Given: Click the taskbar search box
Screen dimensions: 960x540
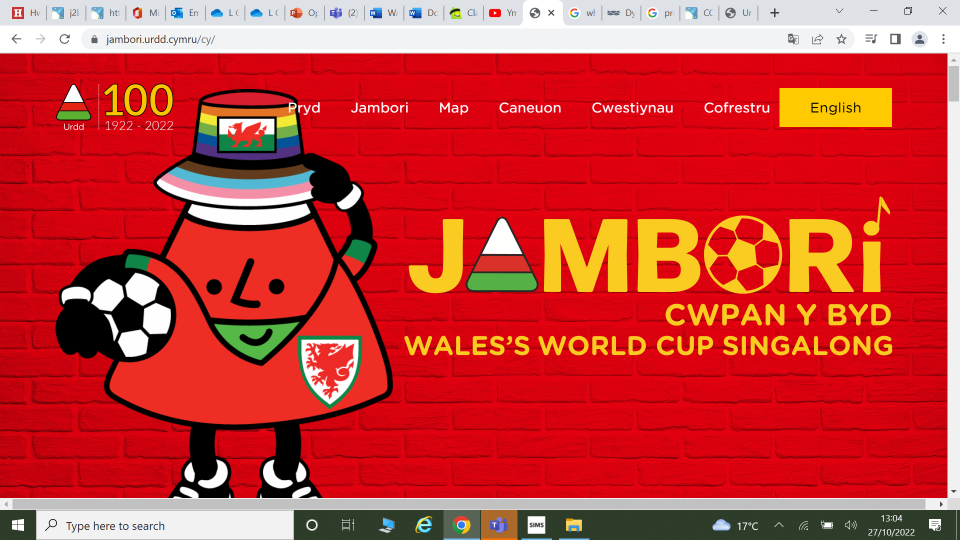Looking at the screenshot, I should click(165, 525).
